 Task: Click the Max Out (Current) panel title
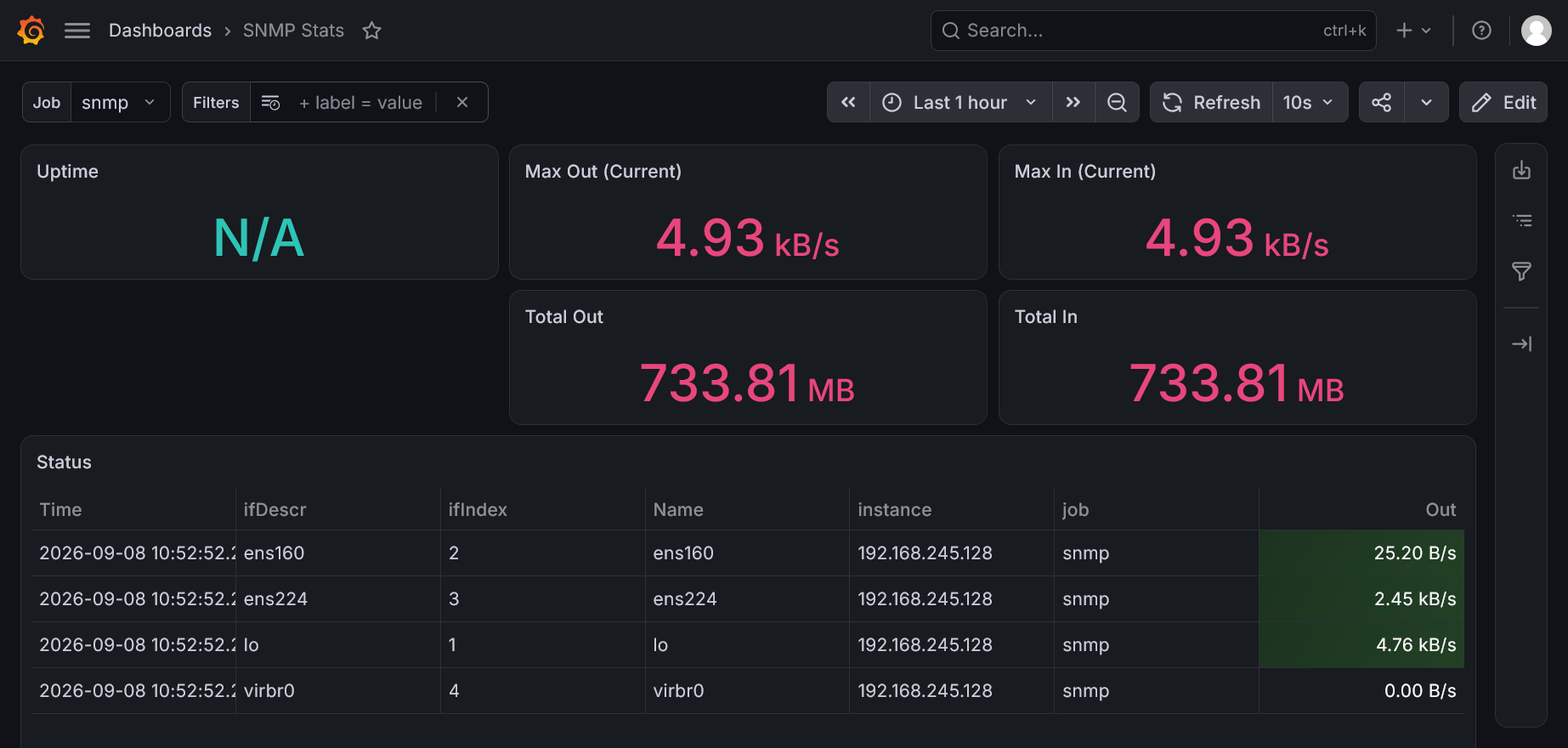coord(603,171)
